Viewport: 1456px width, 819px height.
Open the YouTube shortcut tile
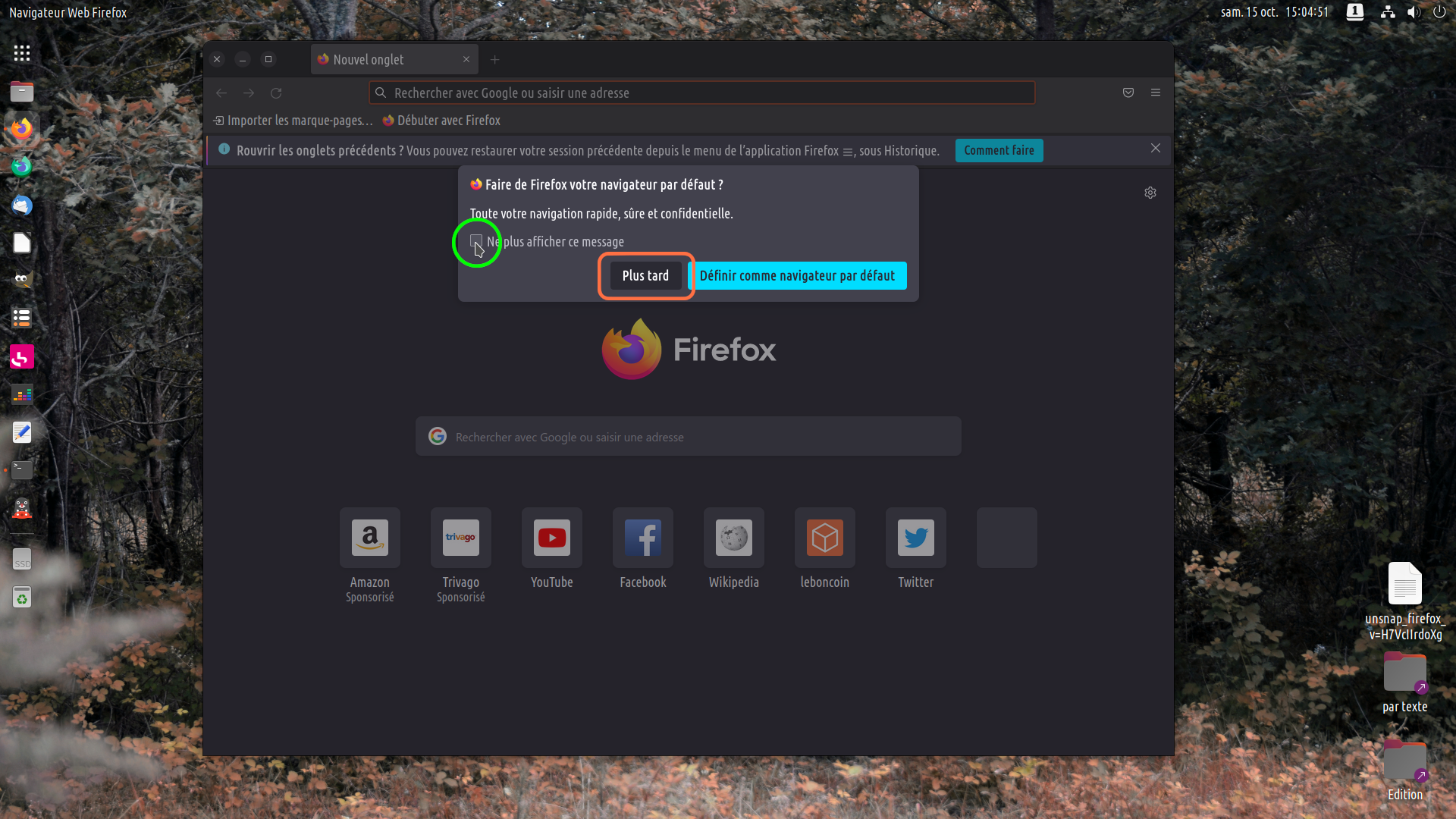552,538
